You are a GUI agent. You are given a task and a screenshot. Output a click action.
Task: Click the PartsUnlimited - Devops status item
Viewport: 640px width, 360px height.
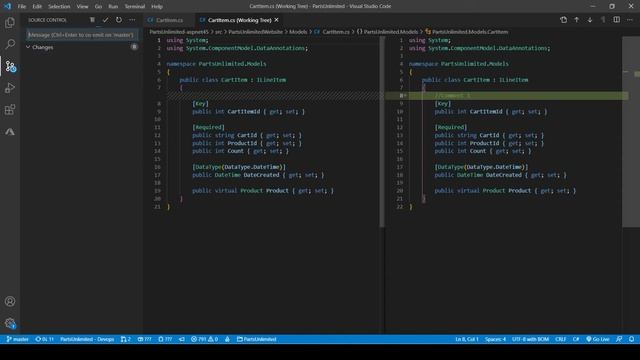(x=87, y=339)
